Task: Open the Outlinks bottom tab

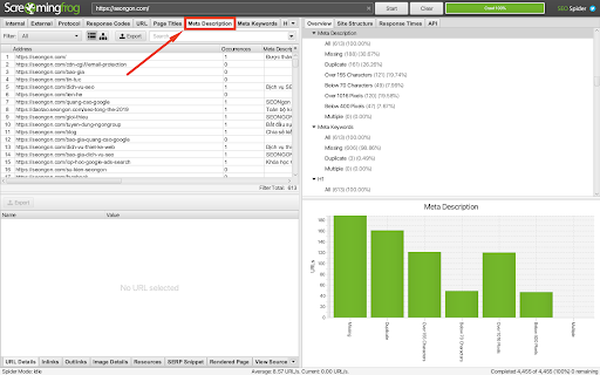Action: 76,362
